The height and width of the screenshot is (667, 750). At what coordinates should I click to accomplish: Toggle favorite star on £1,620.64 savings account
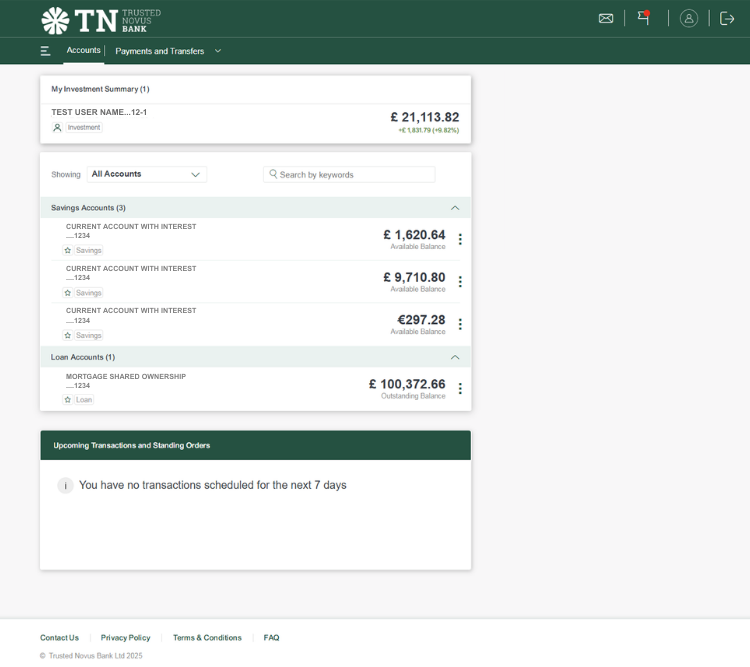tap(68, 250)
